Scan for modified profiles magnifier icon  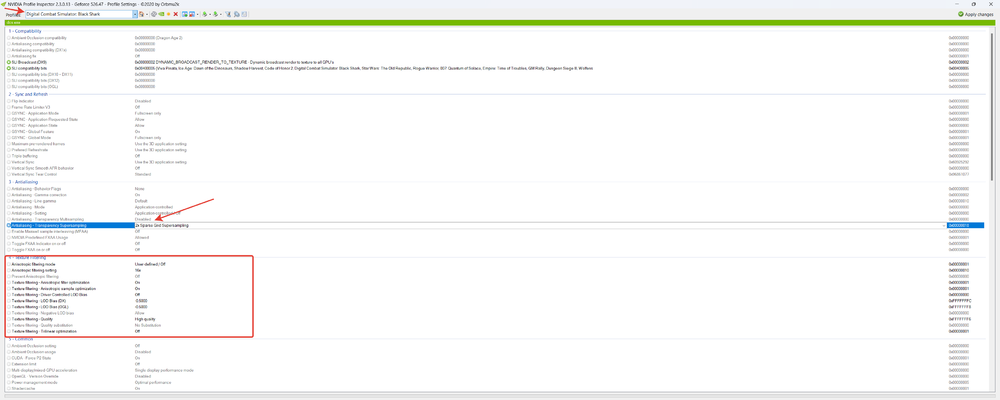click(237, 14)
